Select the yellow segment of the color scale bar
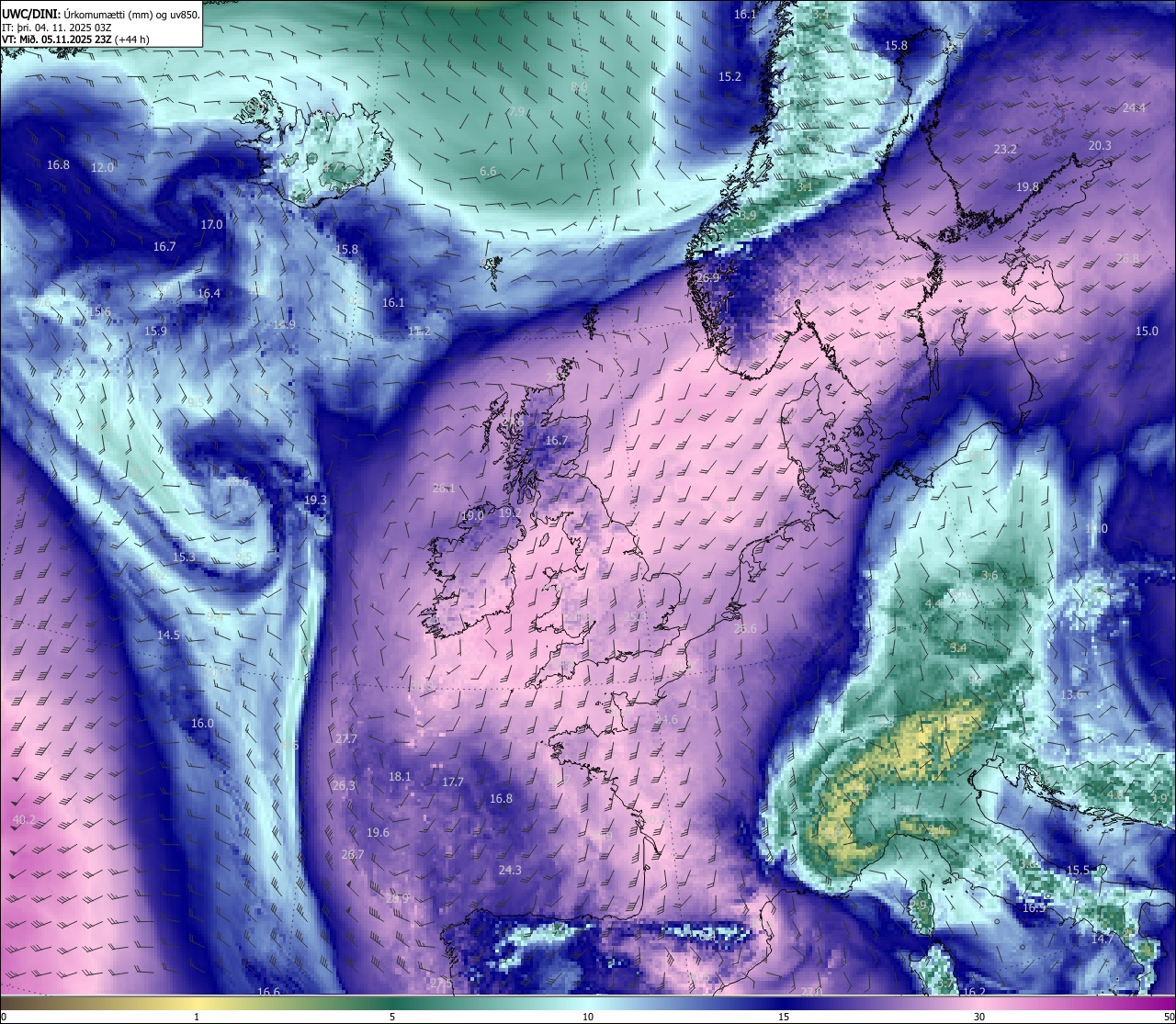The height and width of the screenshot is (1024, 1176). (x=198, y=1003)
